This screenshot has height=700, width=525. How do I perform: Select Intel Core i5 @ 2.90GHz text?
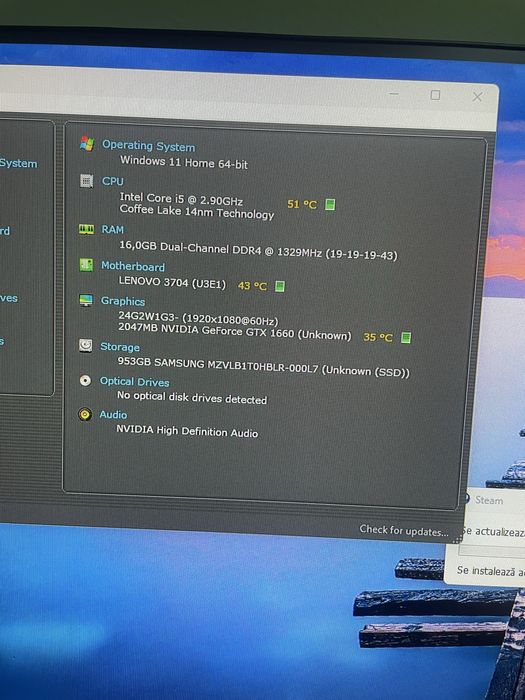(x=181, y=199)
